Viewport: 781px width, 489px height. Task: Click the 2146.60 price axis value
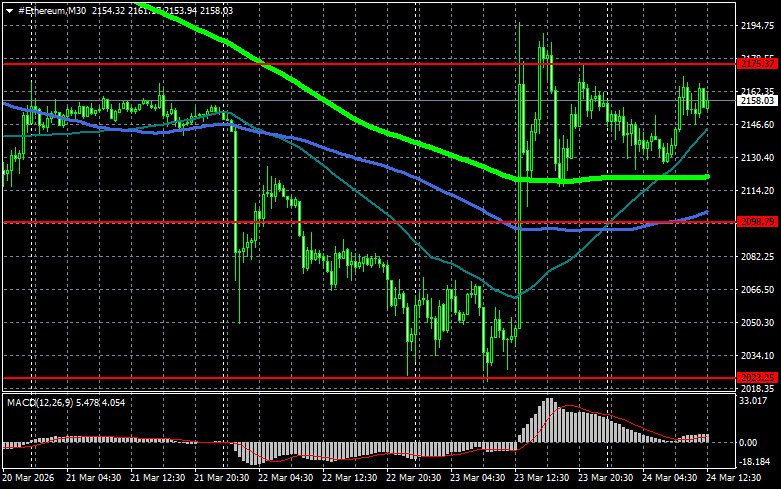tap(757, 124)
